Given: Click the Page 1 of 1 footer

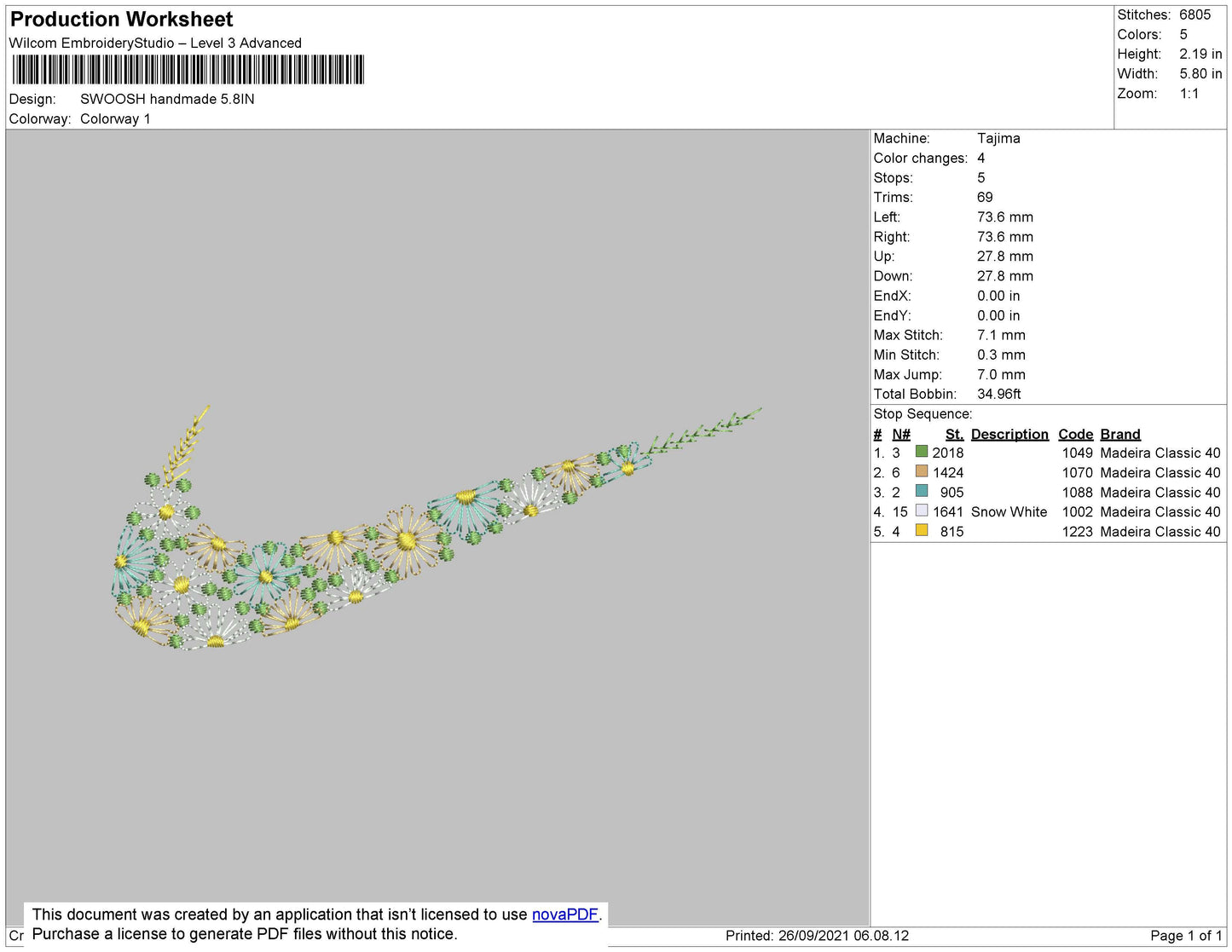Looking at the screenshot, I should coord(1187,936).
